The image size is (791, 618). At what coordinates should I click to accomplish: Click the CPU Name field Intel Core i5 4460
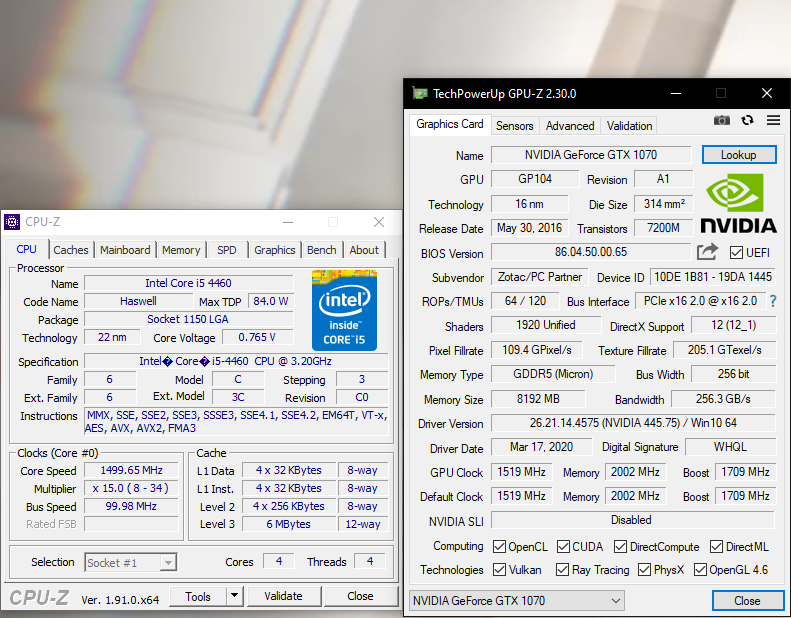point(189,283)
